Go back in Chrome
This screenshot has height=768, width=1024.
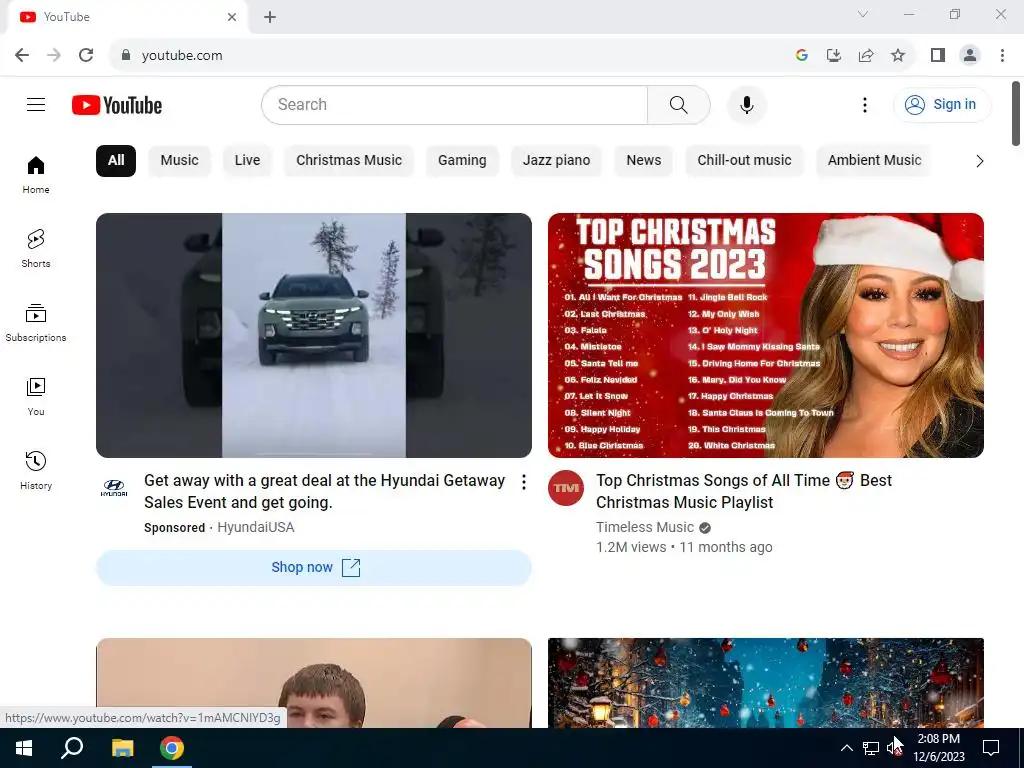(22, 55)
